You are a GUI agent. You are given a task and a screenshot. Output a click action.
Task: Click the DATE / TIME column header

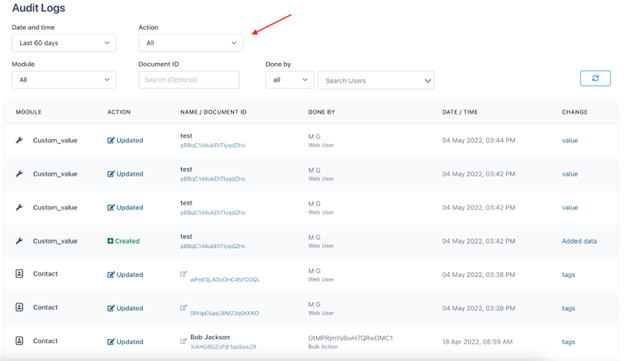click(460, 112)
